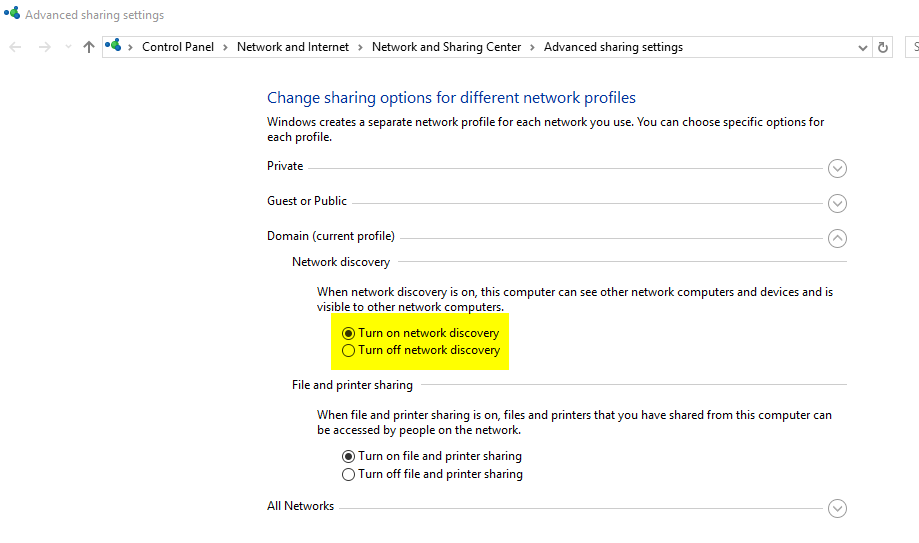Click the Refresh button in address bar
The image size is (919, 543).
point(882,47)
